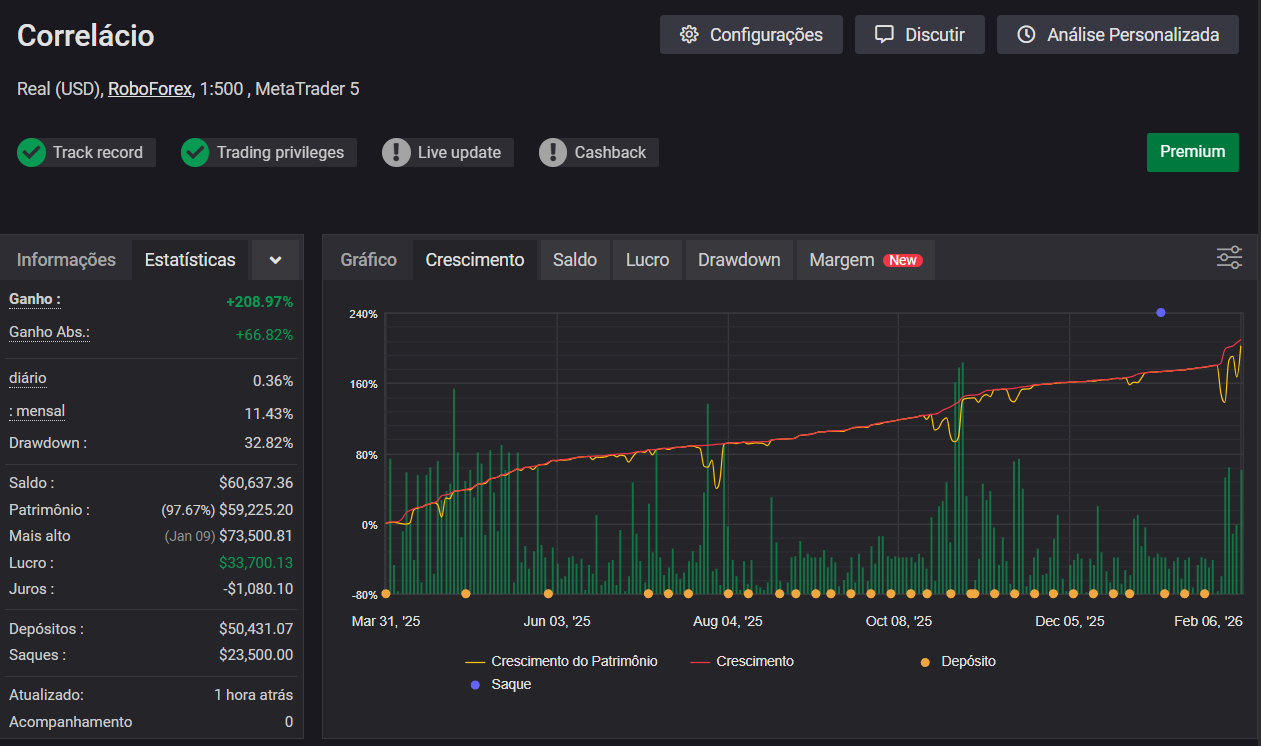This screenshot has width=1261, height=746.
Task: Click the green Track record checkmark icon
Action: (32, 153)
